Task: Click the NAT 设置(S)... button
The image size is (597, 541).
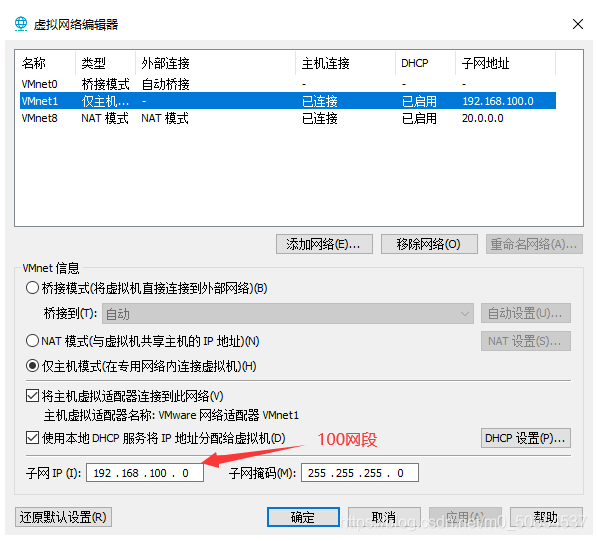Action: (x=526, y=341)
